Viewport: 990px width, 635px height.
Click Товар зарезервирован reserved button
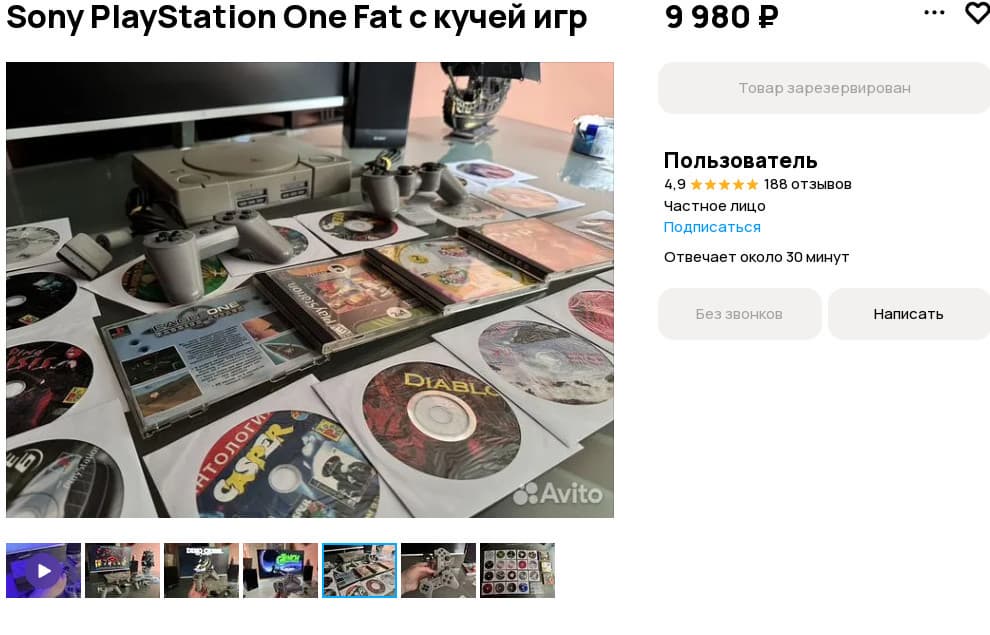click(824, 88)
